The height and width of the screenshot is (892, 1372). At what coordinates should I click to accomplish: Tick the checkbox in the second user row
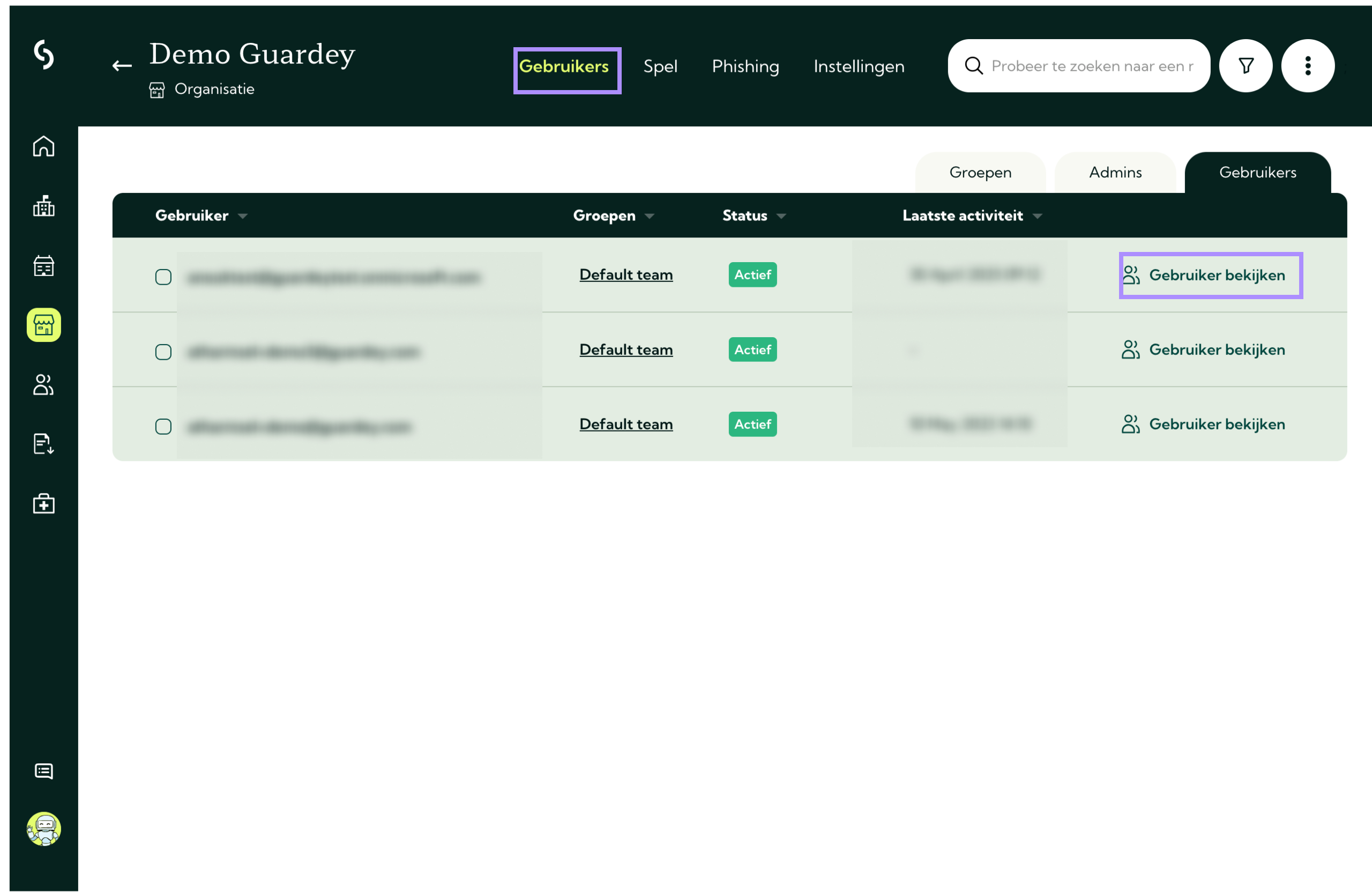pyautogui.click(x=163, y=352)
